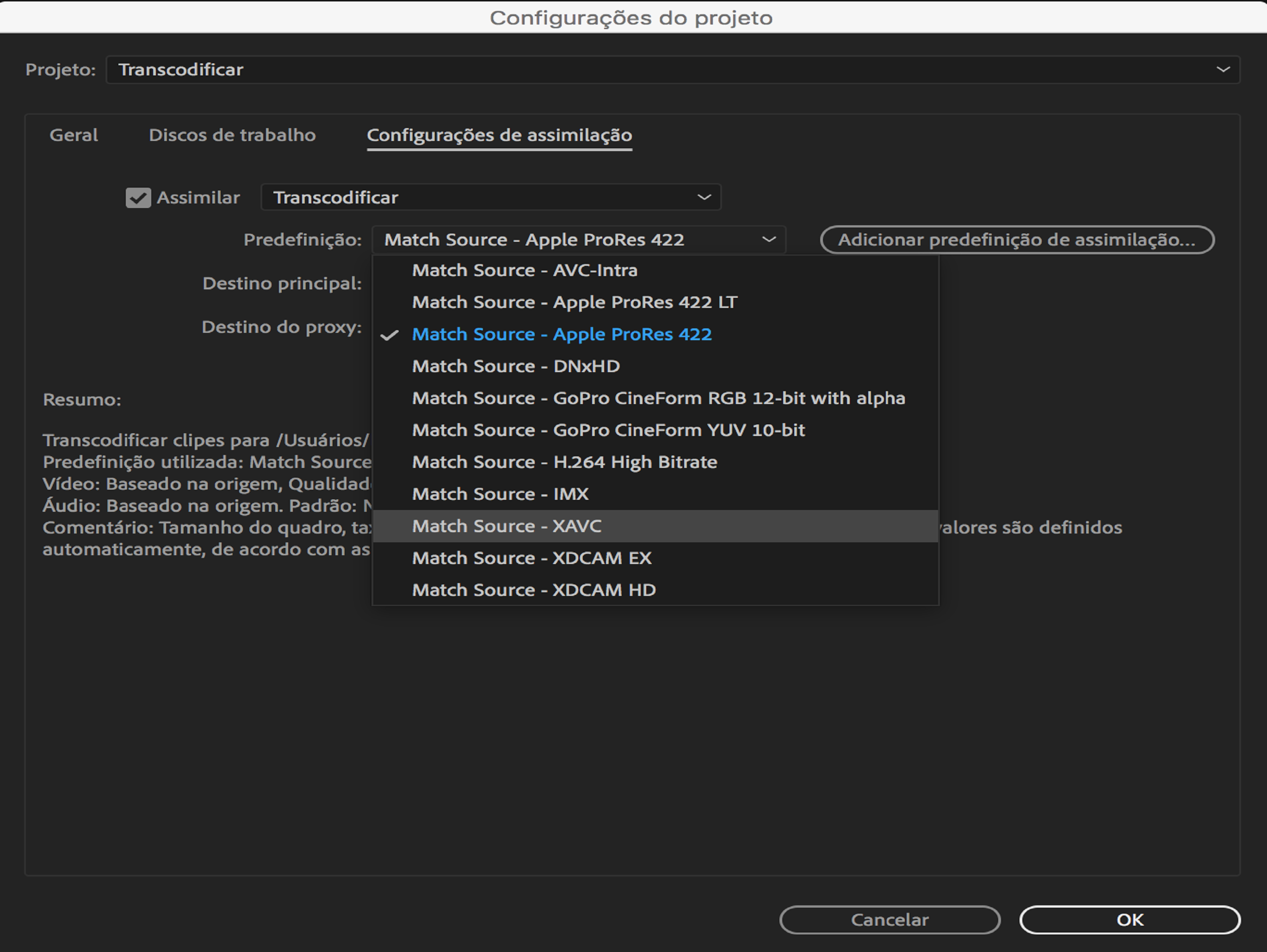Choose Match Source - XDCAM EX preset
The width and height of the screenshot is (1267, 952).
pos(532,558)
